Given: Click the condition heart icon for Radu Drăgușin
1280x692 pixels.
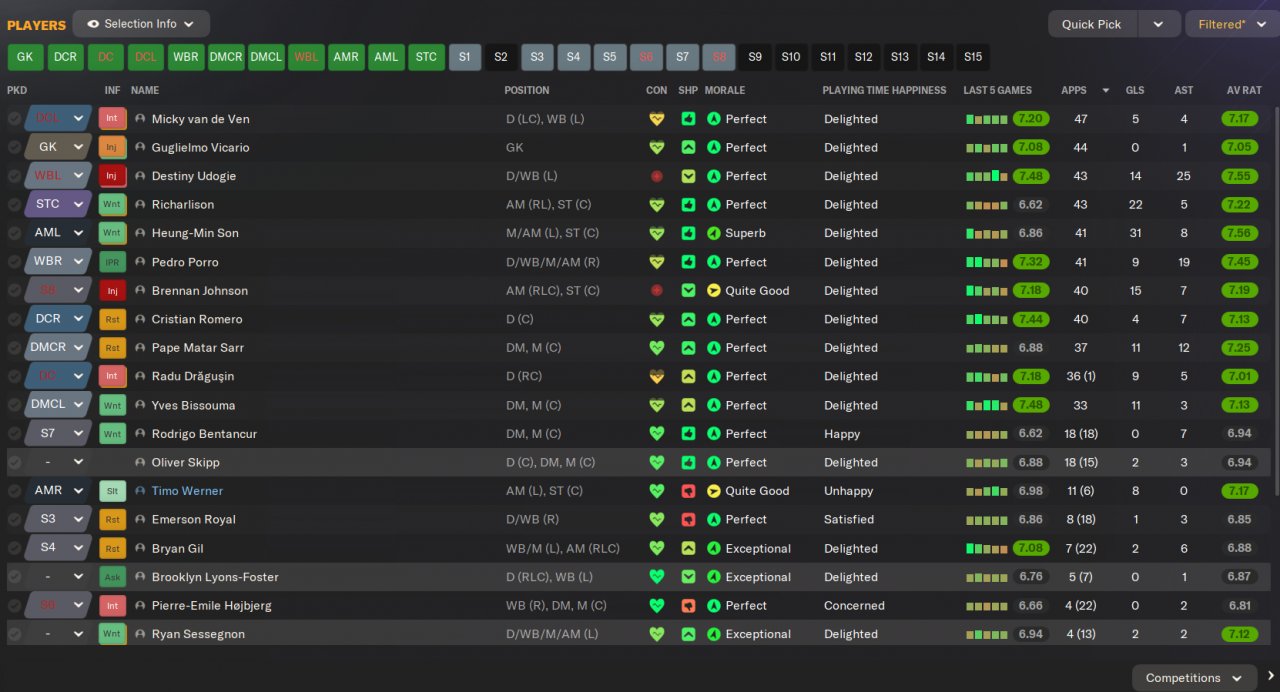Looking at the screenshot, I should pos(657,376).
